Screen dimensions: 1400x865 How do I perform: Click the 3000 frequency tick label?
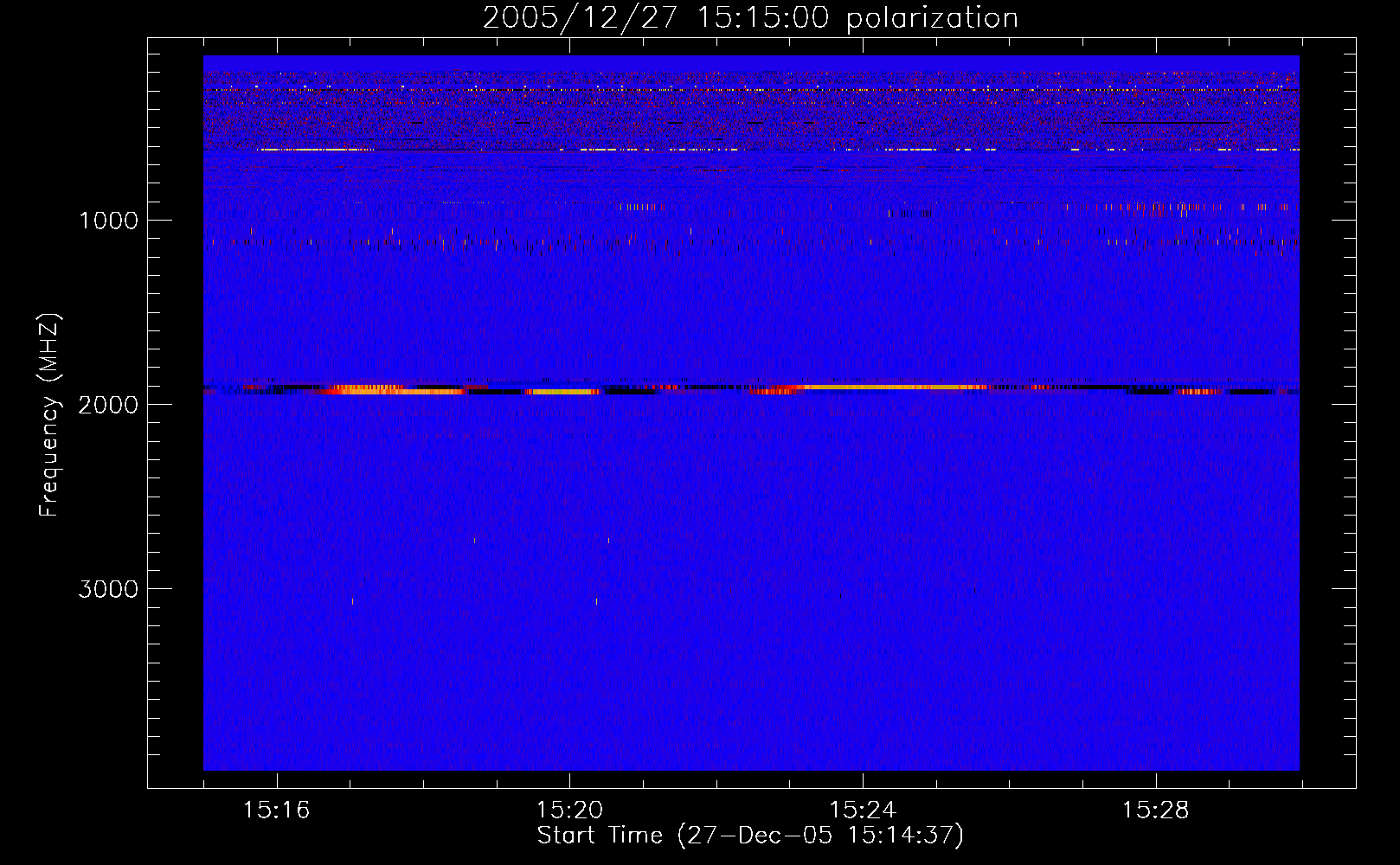pyautogui.click(x=108, y=588)
